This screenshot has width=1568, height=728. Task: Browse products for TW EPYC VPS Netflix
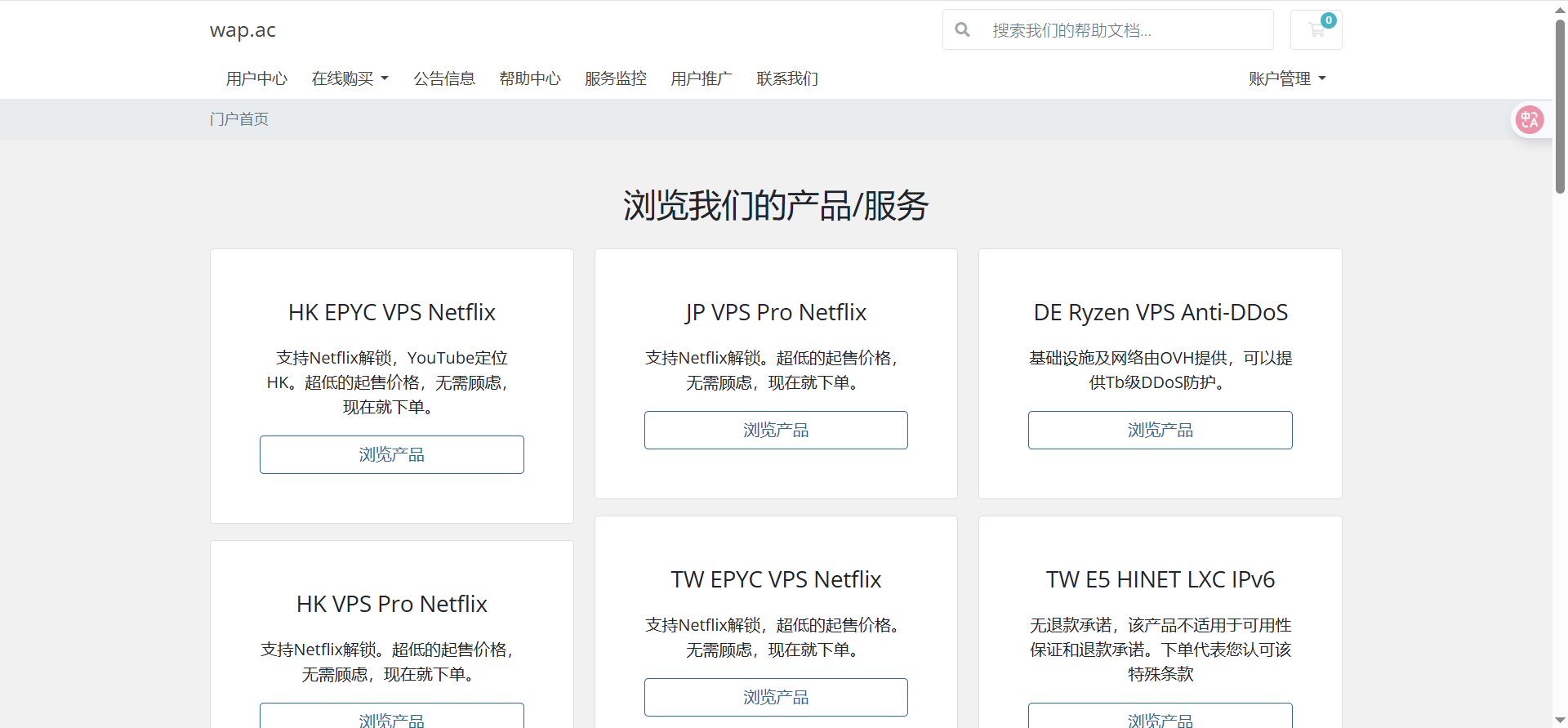click(776, 697)
